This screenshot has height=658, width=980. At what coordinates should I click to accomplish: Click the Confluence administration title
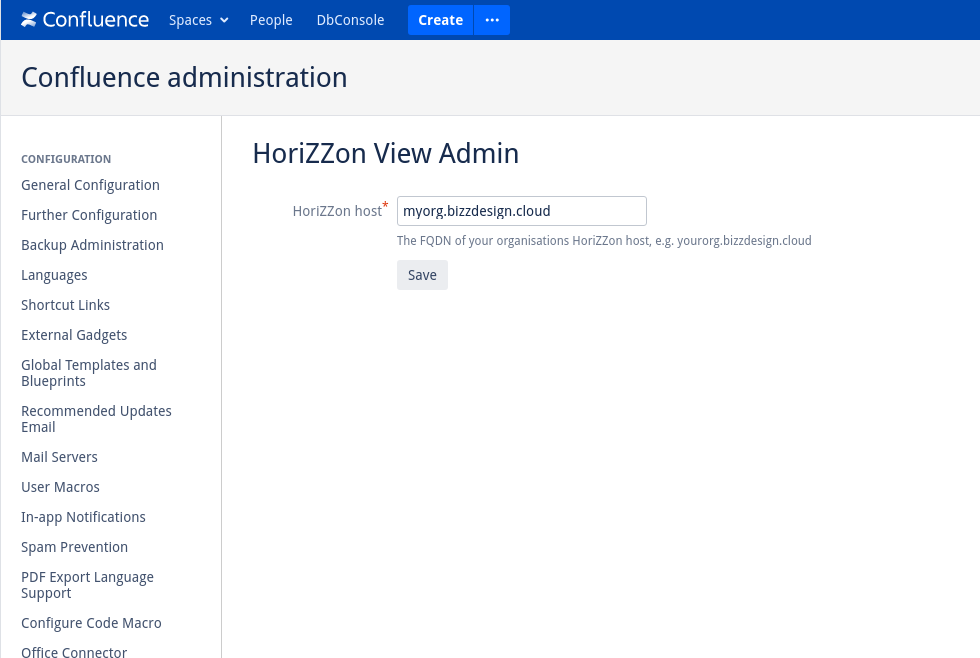[x=184, y=77]
